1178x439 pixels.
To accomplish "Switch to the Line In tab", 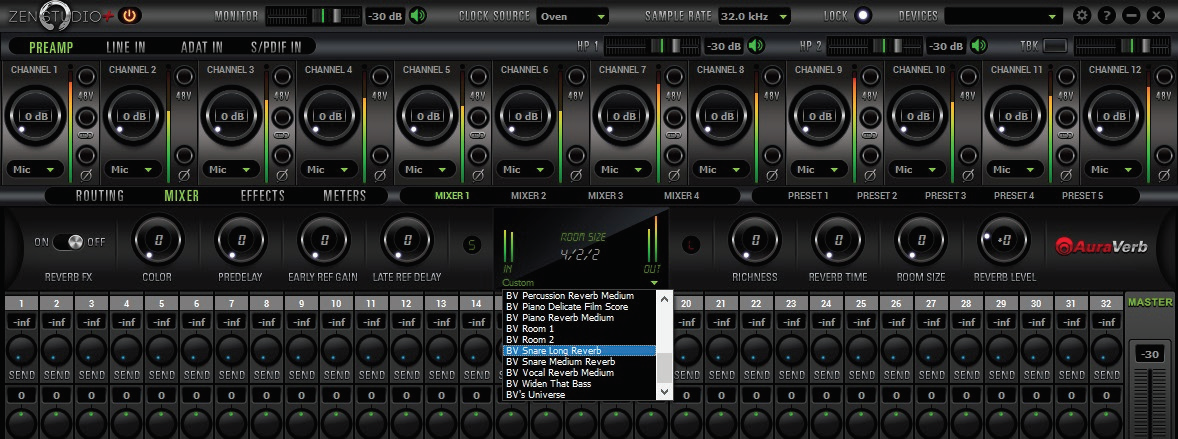I will [x=125, y=47].
